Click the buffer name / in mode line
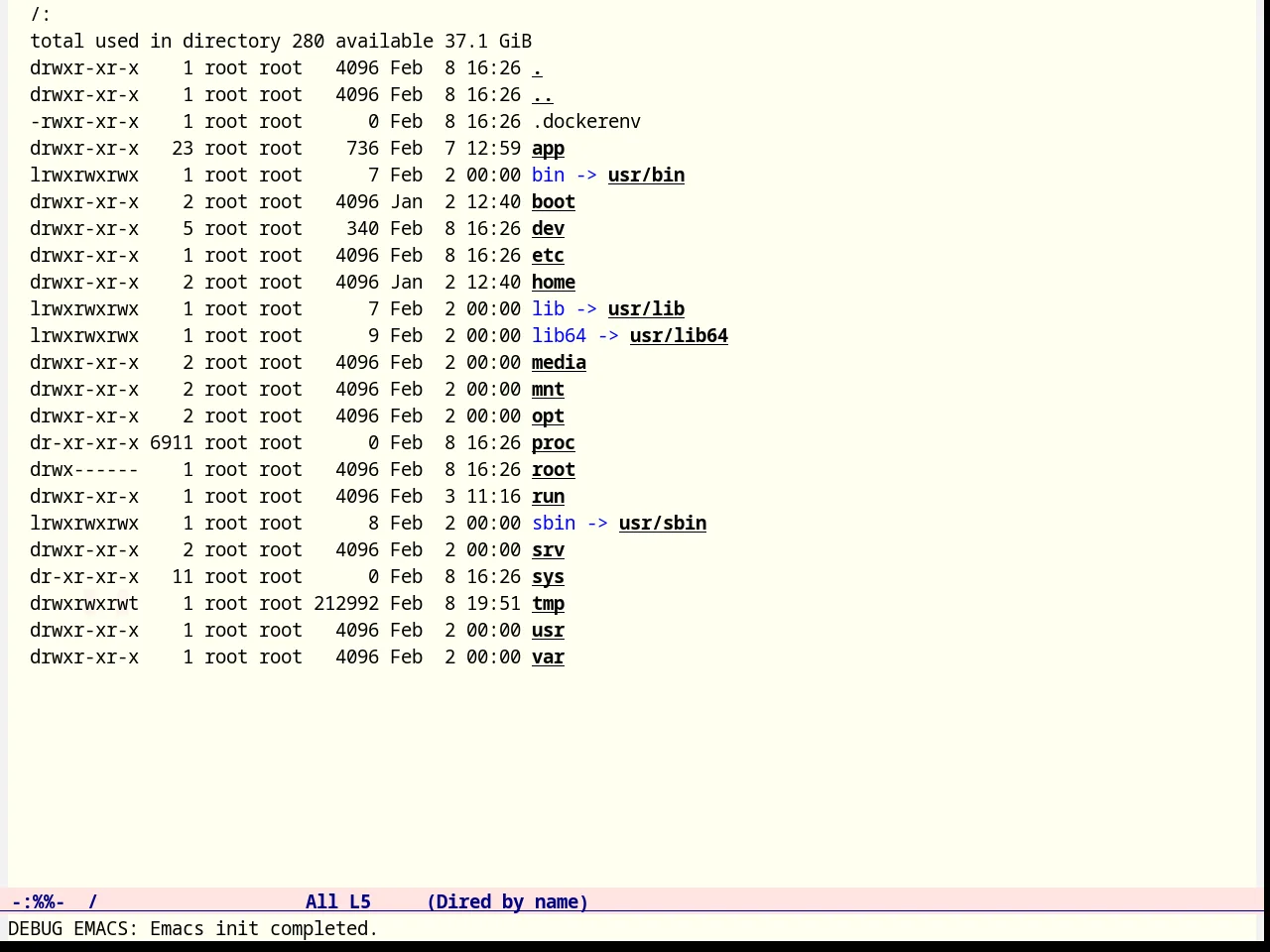This screenshot has height=952, width=1270. coord(93,902)
